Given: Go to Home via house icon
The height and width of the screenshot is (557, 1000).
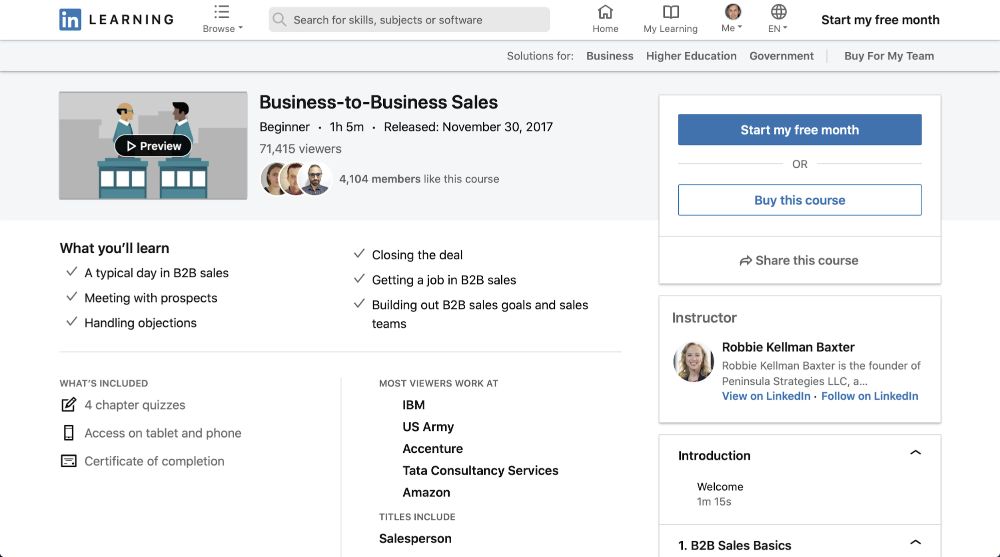Looking at the screenshot, I should point(605,12).
